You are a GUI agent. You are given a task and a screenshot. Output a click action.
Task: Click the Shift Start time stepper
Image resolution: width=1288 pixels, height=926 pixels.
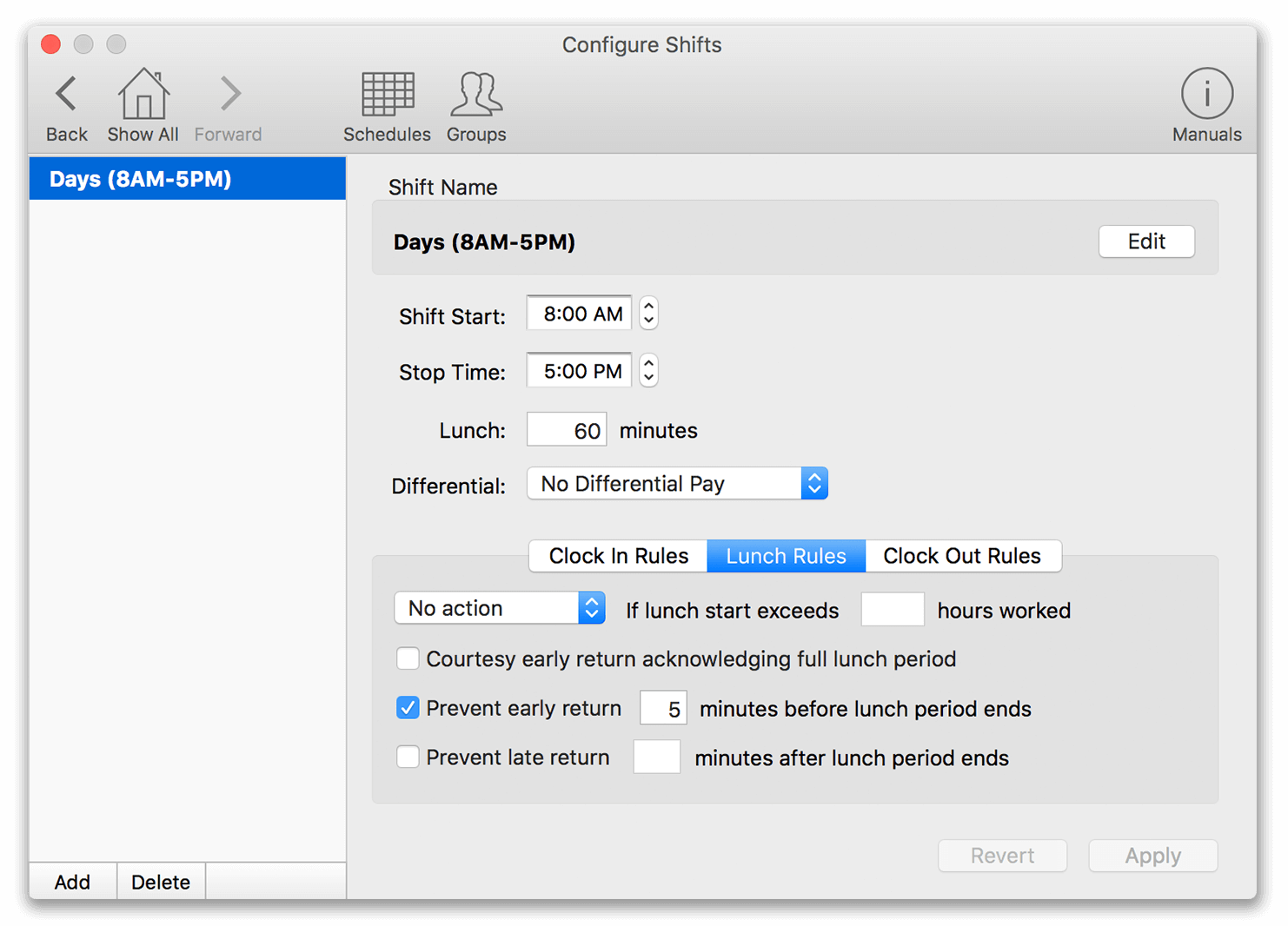(648, 314)
